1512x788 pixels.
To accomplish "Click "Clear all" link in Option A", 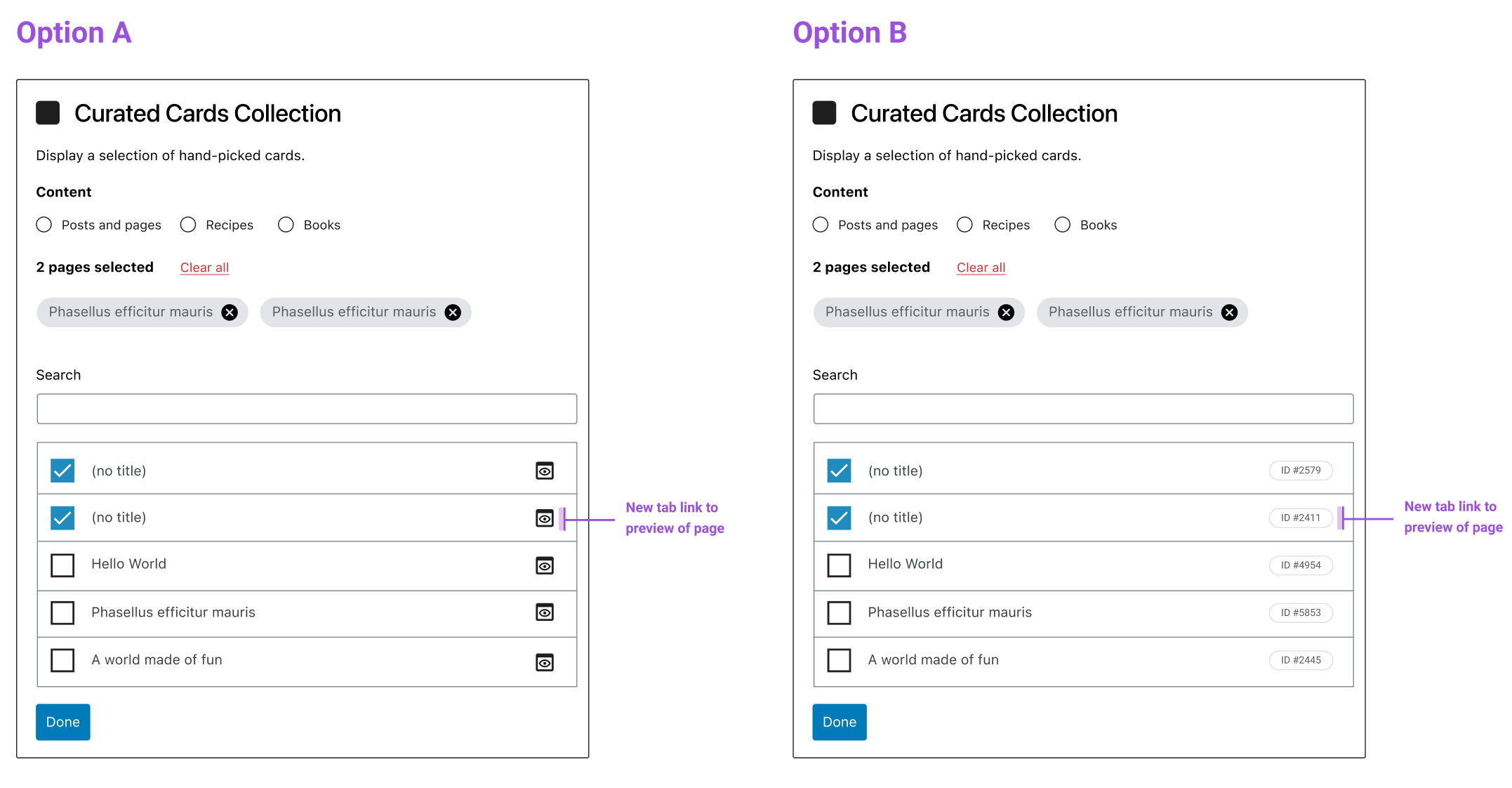I will click(204, 267).
